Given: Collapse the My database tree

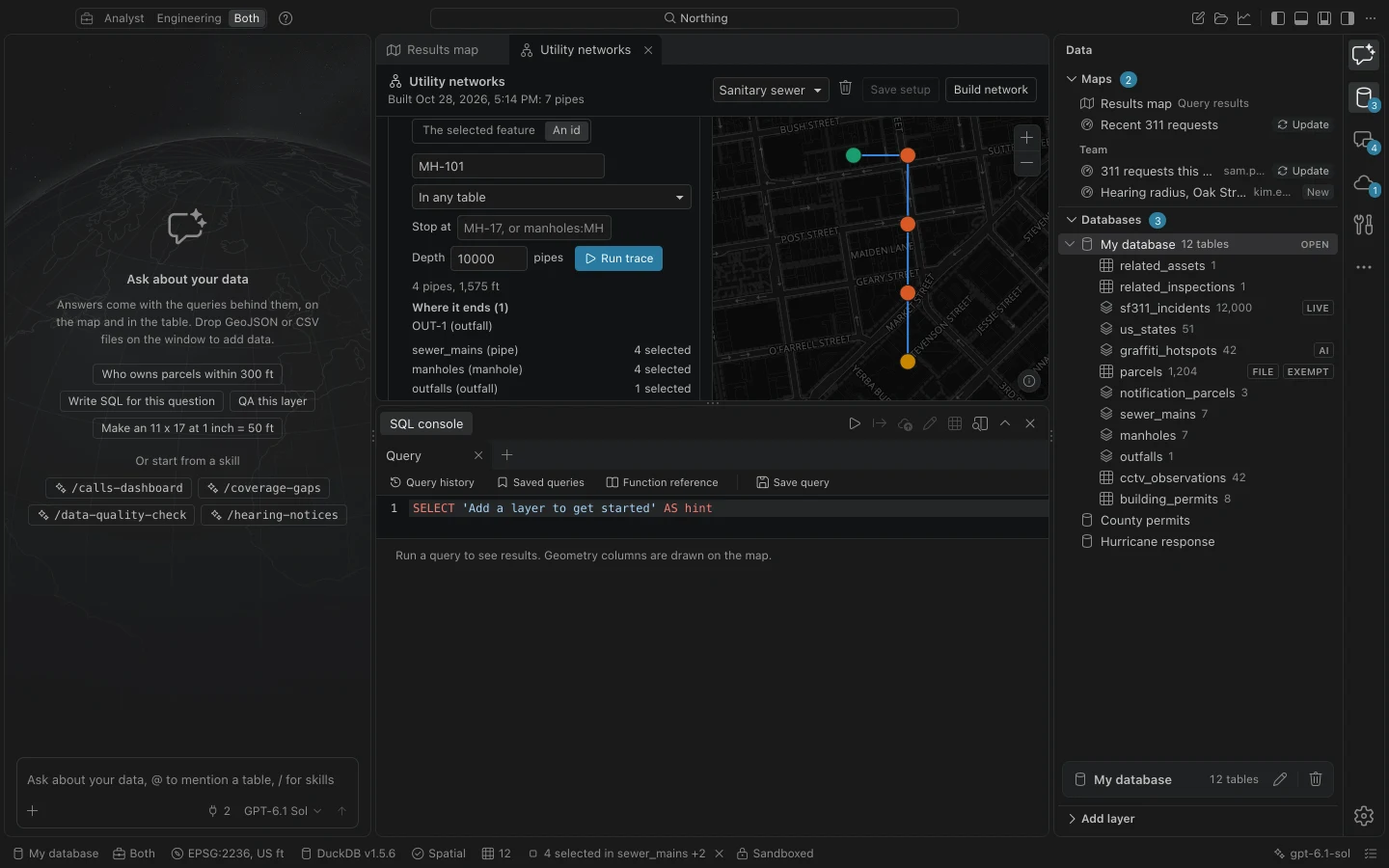Looking at the screenshot, I should 1070,244.
